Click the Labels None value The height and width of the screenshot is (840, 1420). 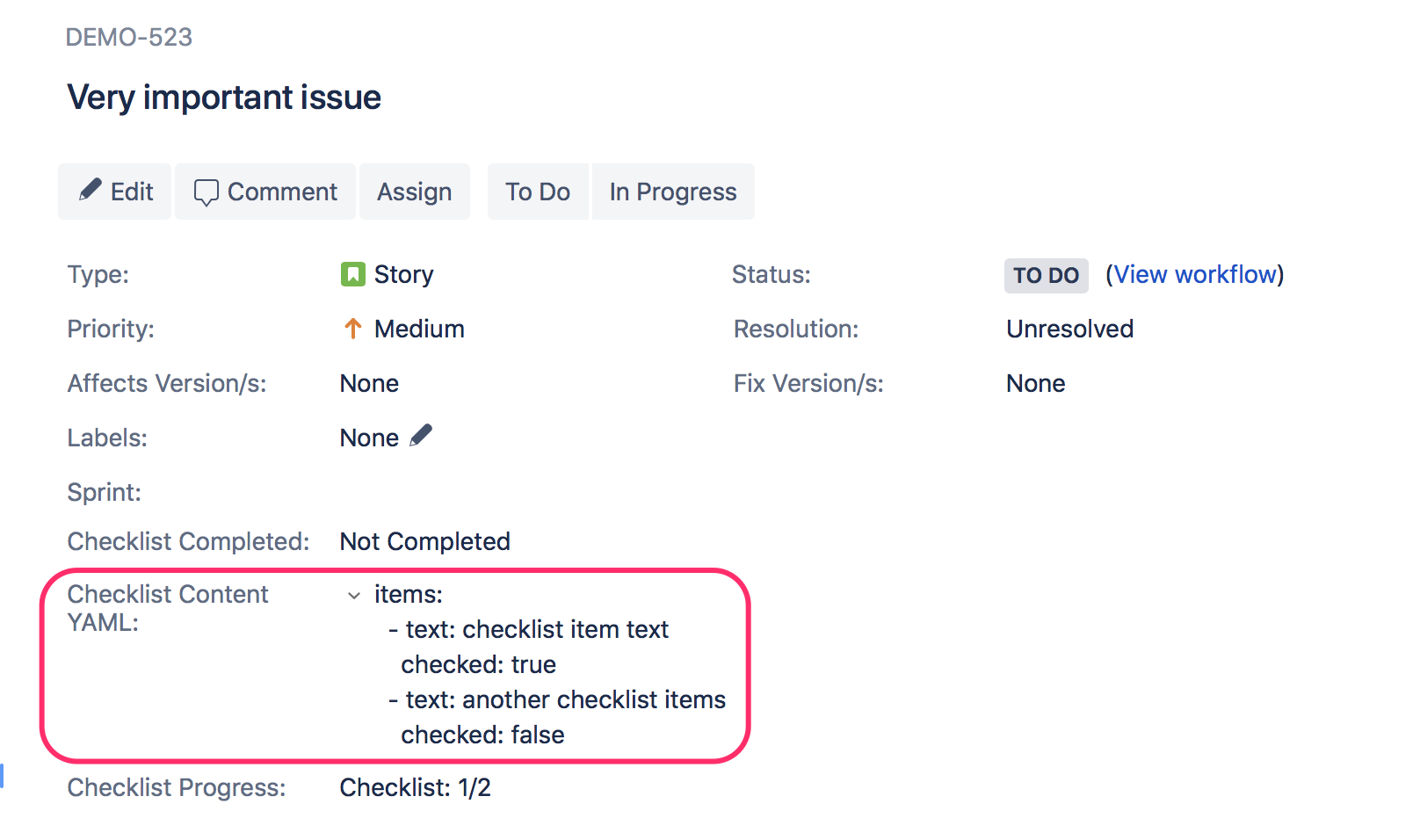pyautogui.click(x=369, y=438)
